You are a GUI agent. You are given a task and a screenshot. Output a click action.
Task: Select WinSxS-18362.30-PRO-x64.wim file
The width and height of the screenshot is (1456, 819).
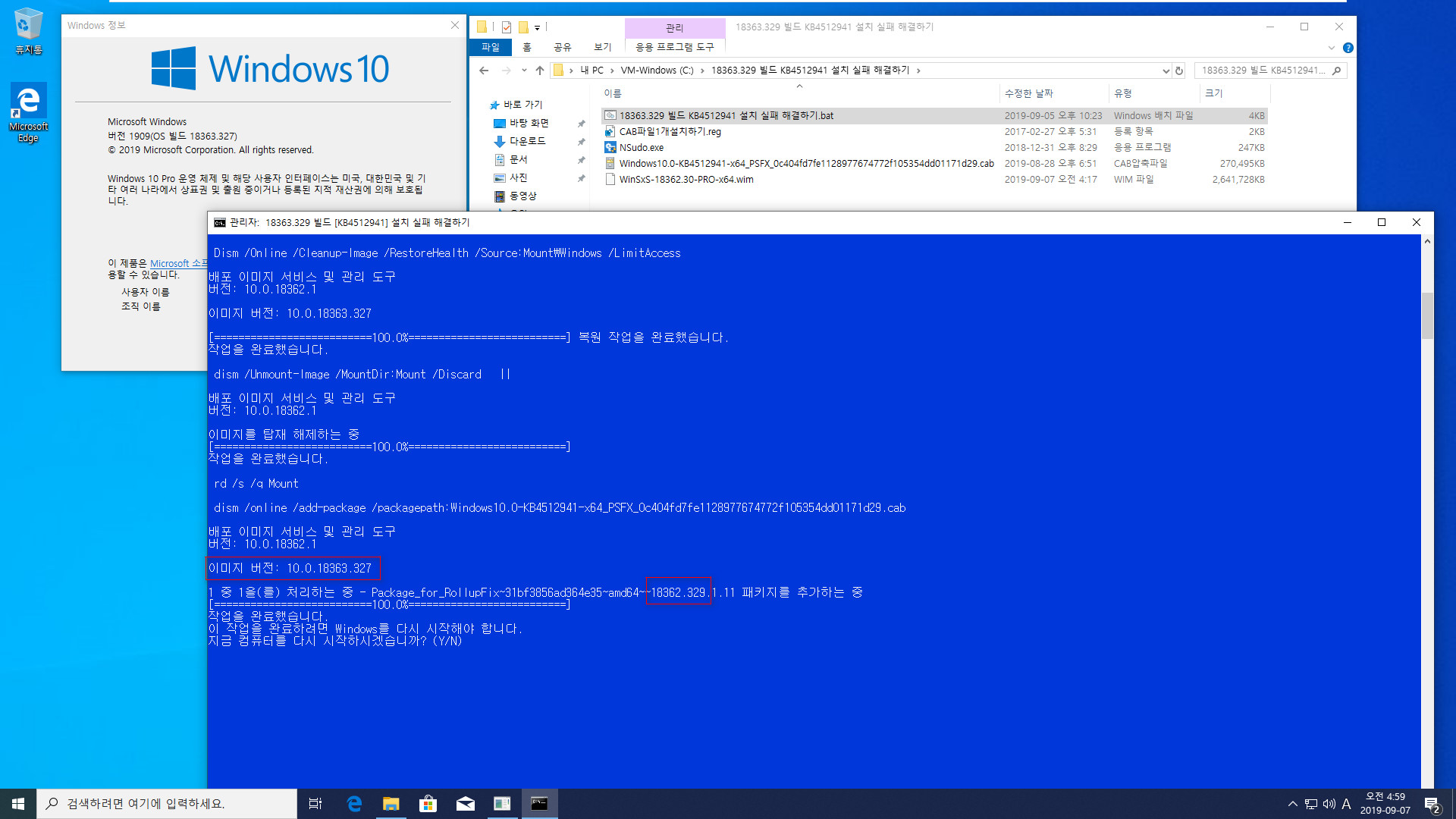pyautogui.click(x=686, y=180)
